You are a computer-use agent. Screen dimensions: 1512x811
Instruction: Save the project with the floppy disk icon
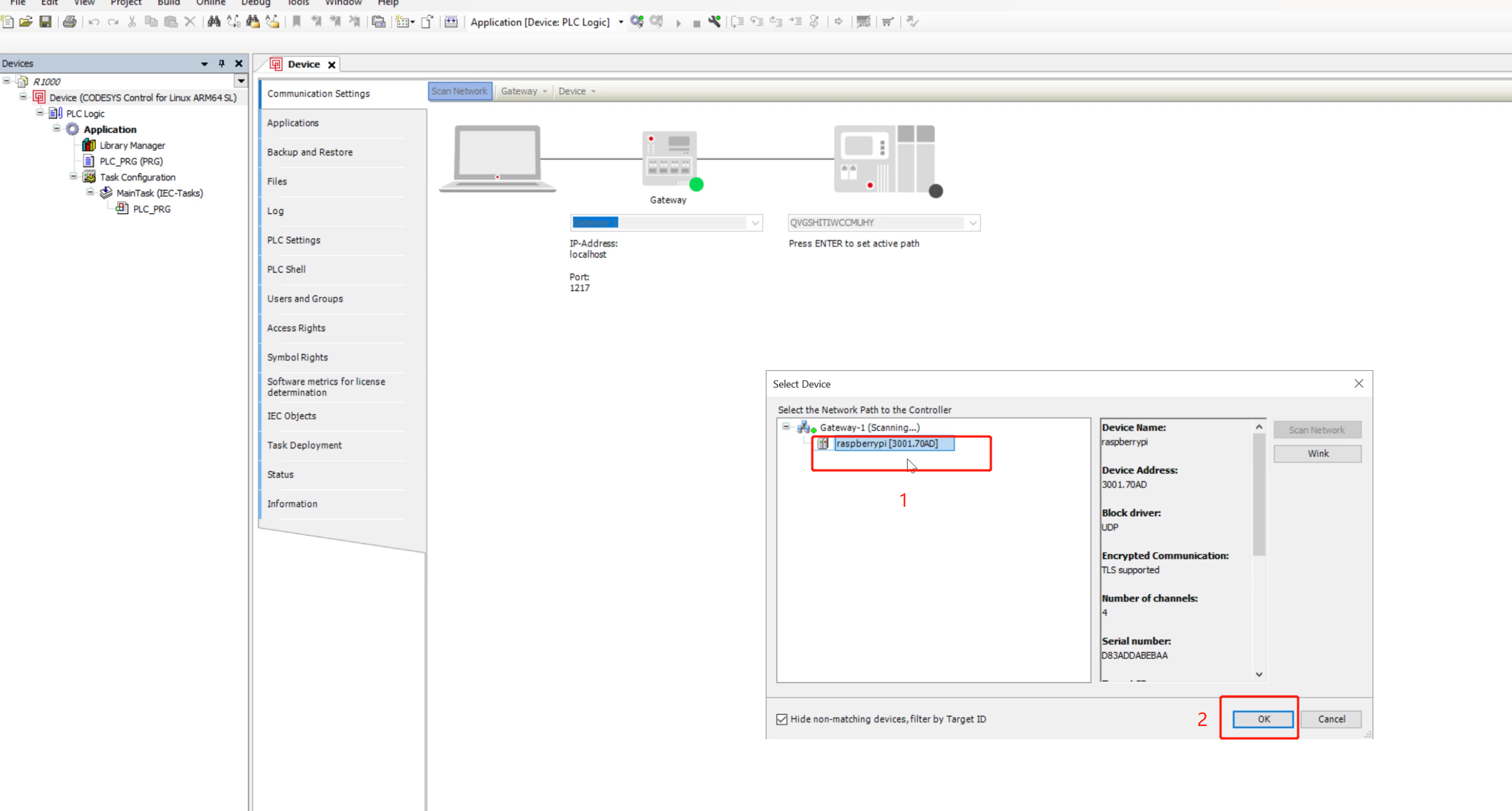tap(45, 22)
